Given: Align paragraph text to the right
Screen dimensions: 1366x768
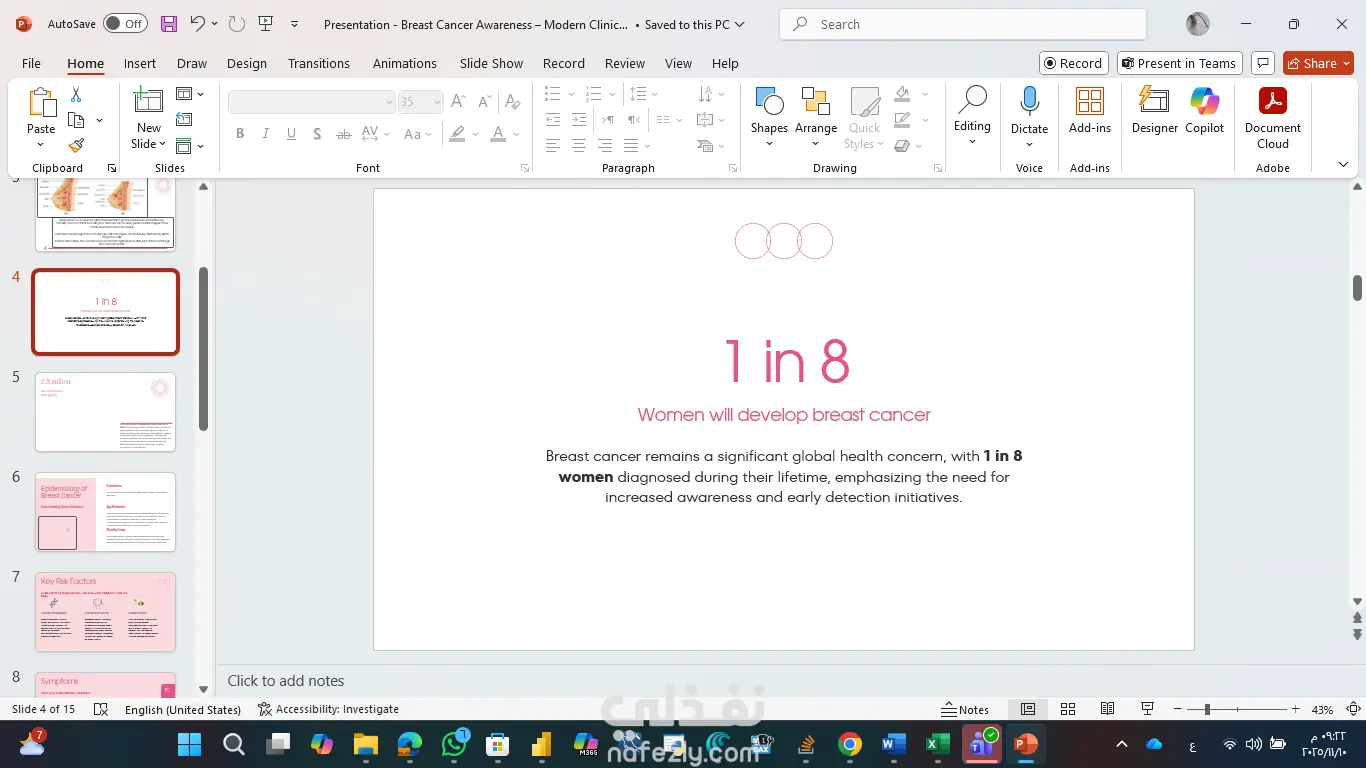Looking at the screenshot, I should (x=605, y=146).
